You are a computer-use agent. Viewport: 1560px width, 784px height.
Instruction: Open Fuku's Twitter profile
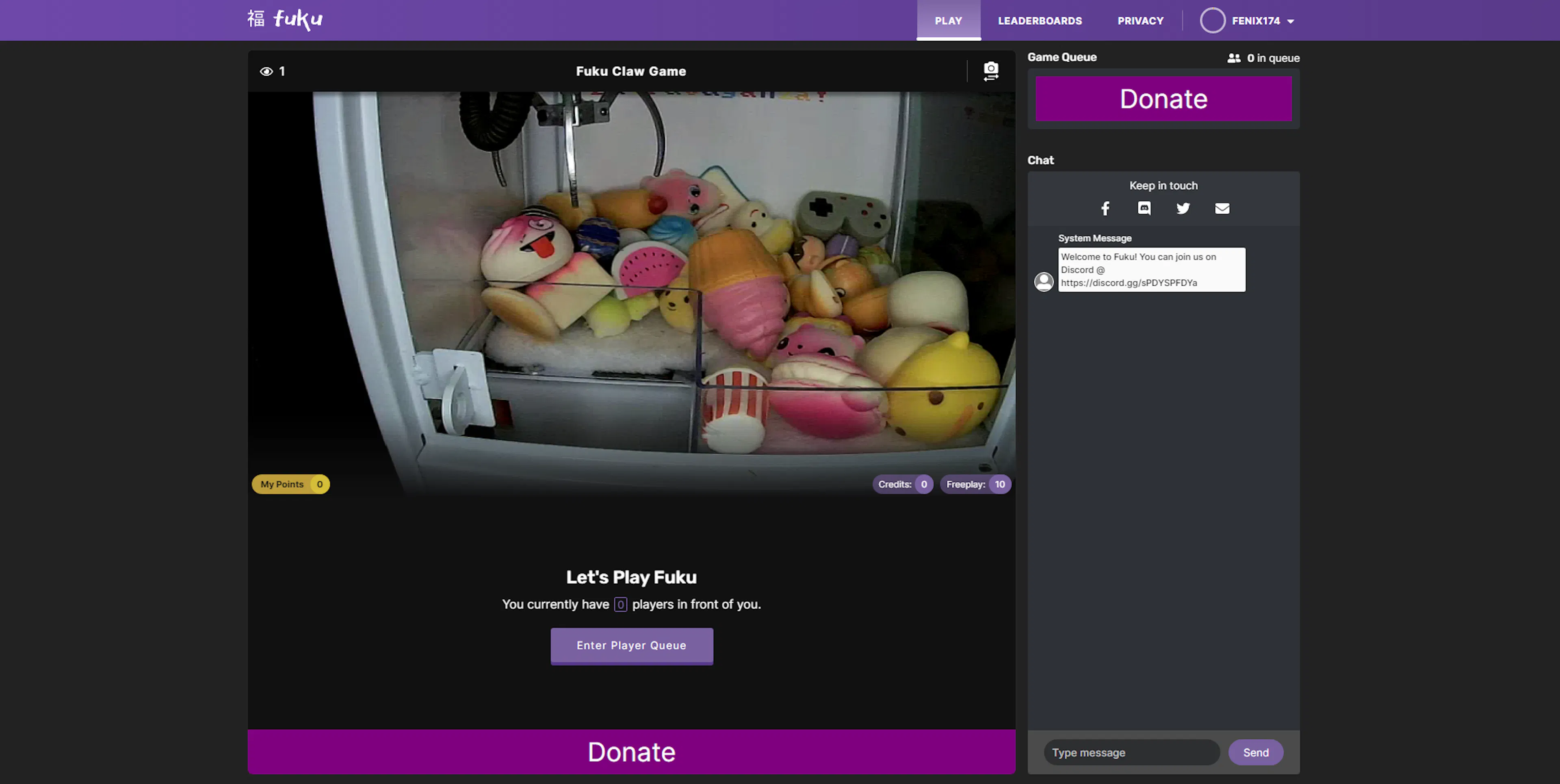[x=1183, y=208]
